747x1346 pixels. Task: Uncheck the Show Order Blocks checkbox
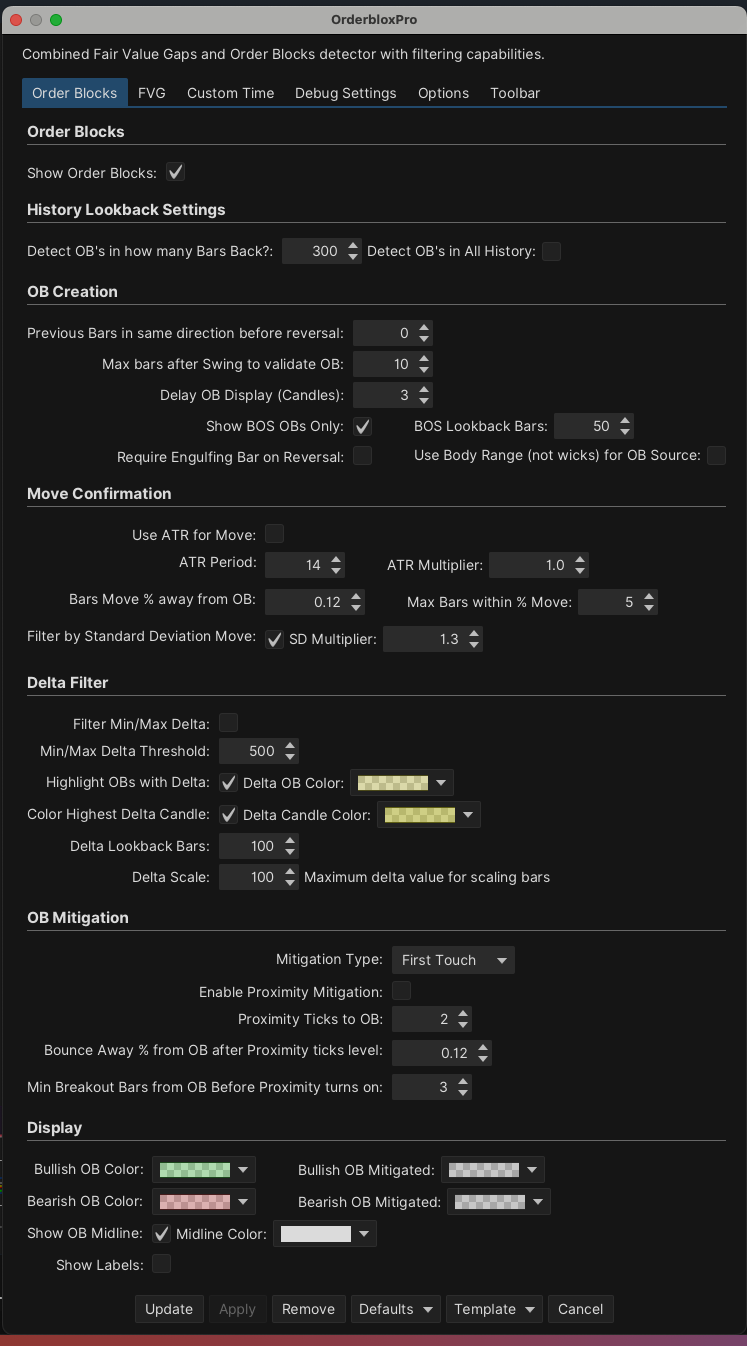click(176, 172)
